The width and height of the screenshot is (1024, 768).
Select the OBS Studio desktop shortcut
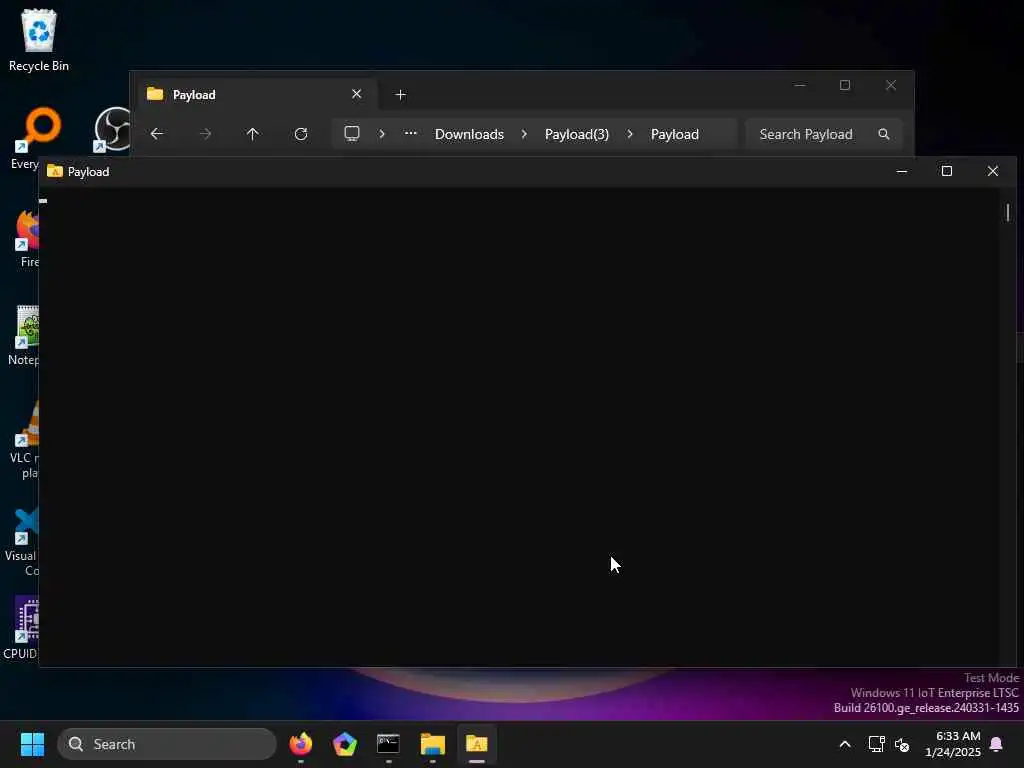coord(112,129)
